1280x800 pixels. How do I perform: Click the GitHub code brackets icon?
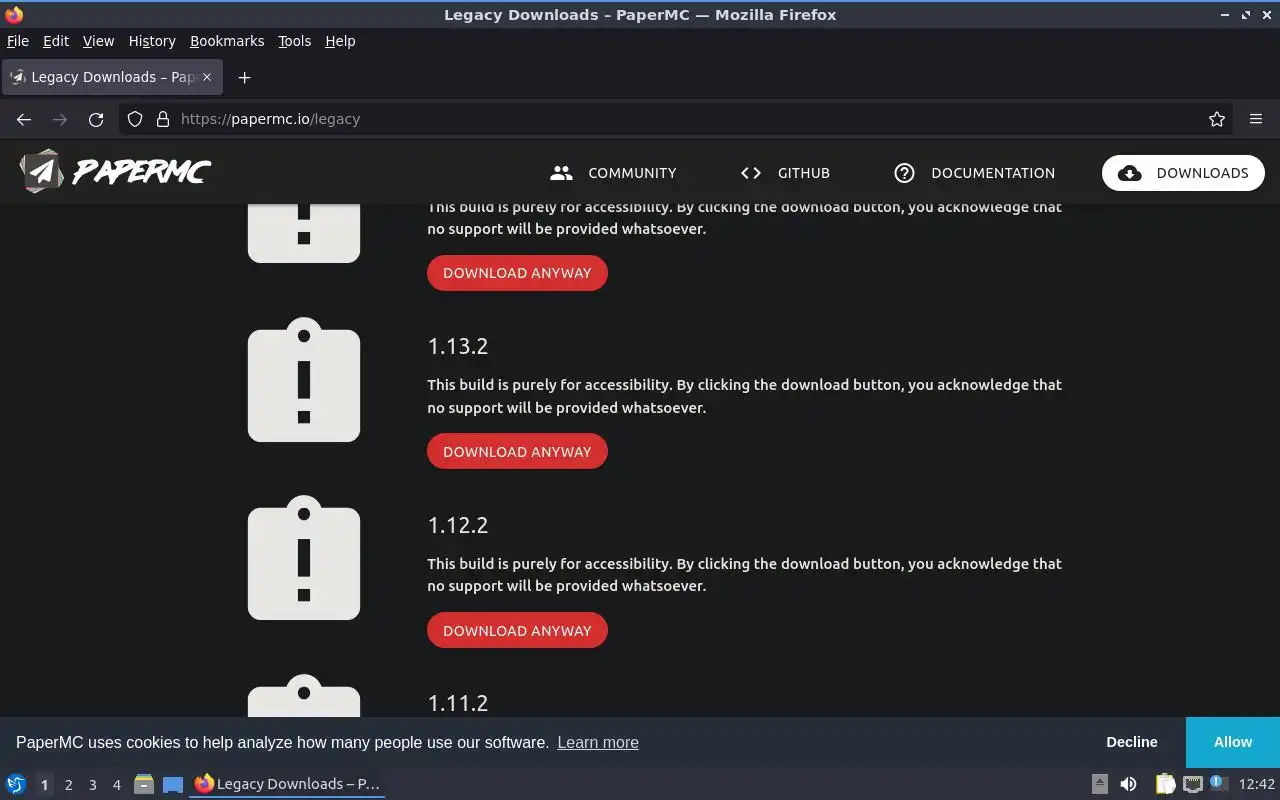[x=751, y=173]
